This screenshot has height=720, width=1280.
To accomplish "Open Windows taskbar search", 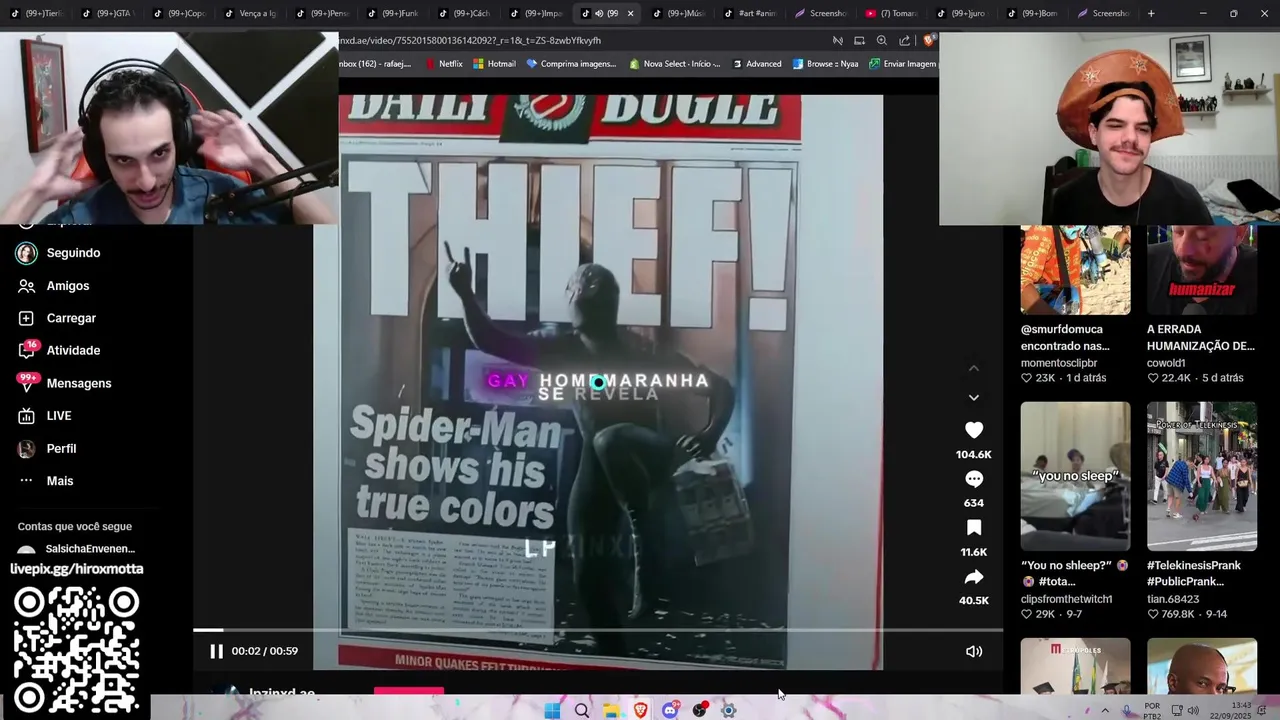I will tap(582, 711).
